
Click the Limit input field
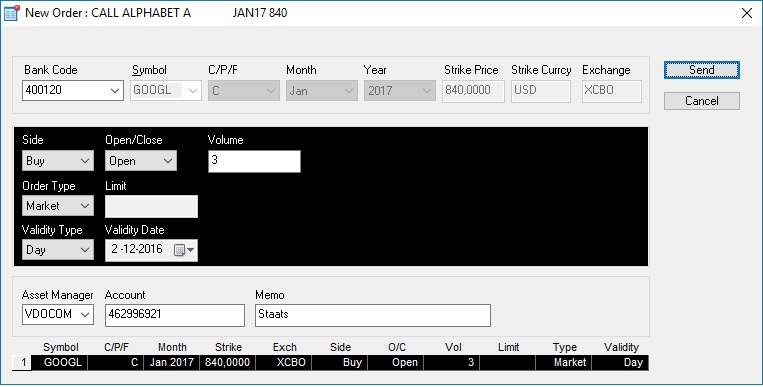[151, 206]
